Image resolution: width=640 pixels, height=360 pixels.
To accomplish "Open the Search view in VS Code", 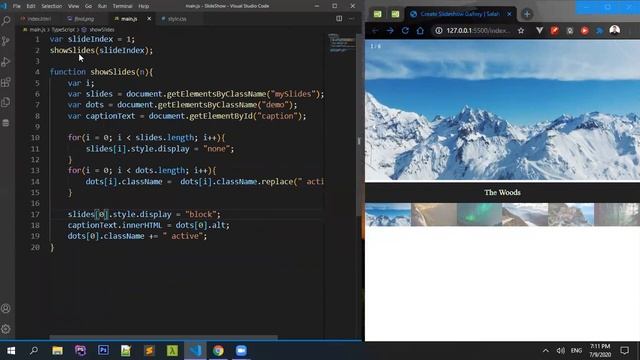I will coord(6,20).
